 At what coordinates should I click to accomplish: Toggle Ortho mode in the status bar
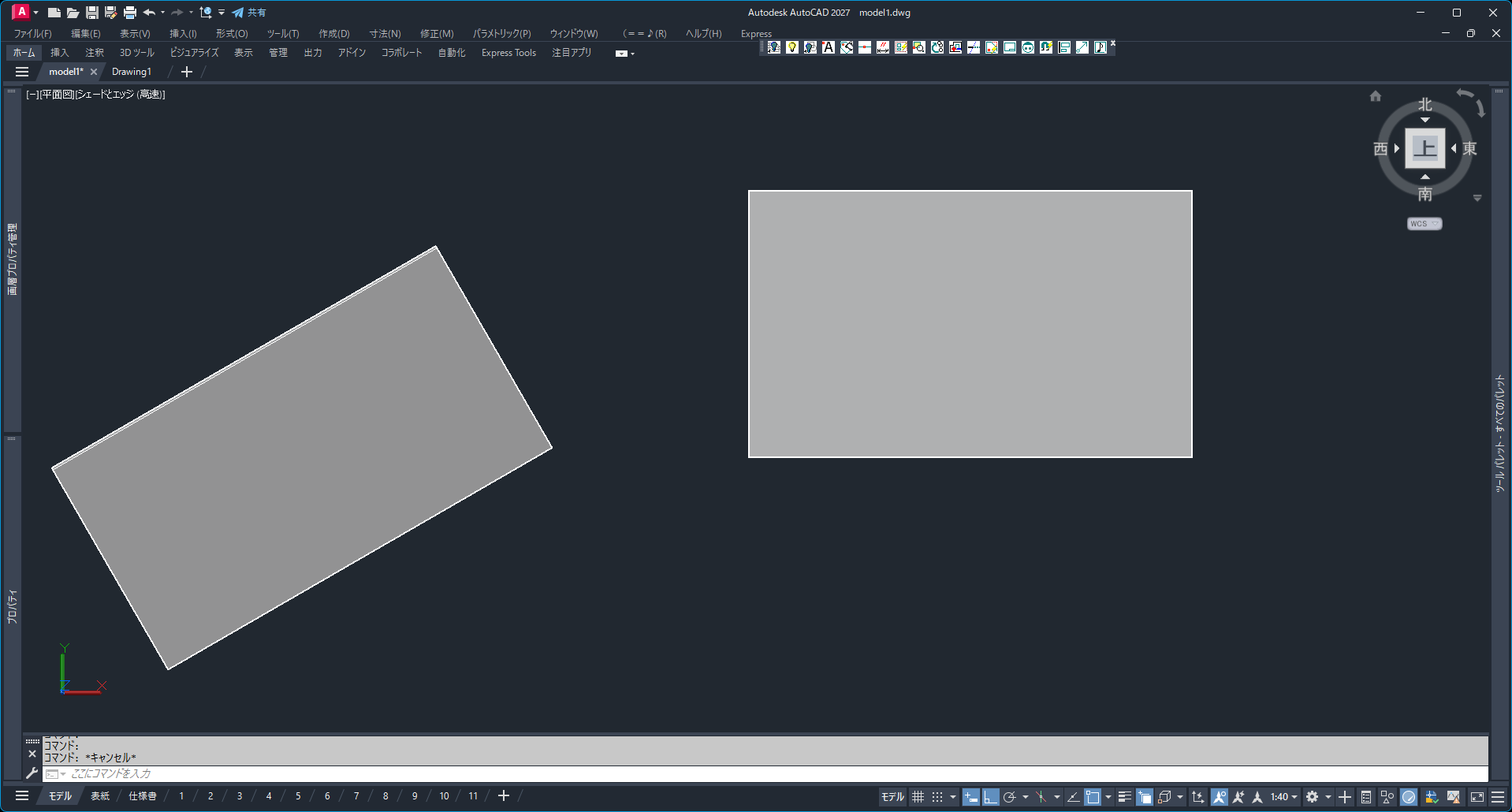990,797
